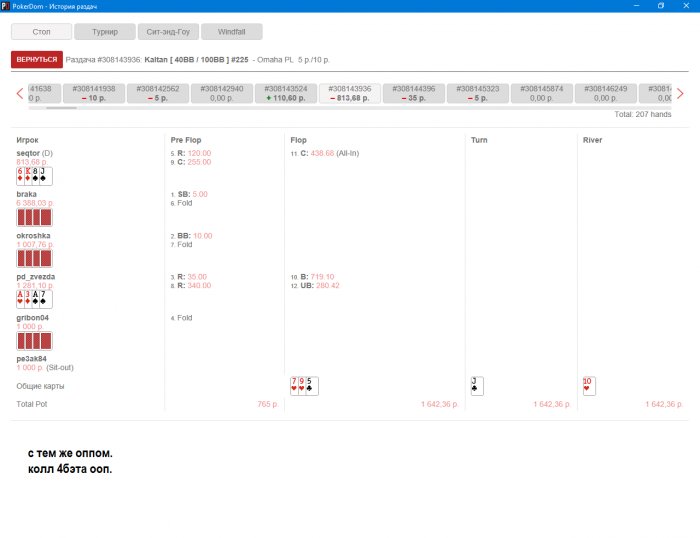Open hand #308143524 winning 110,60 р.

(x=286, y=93)
